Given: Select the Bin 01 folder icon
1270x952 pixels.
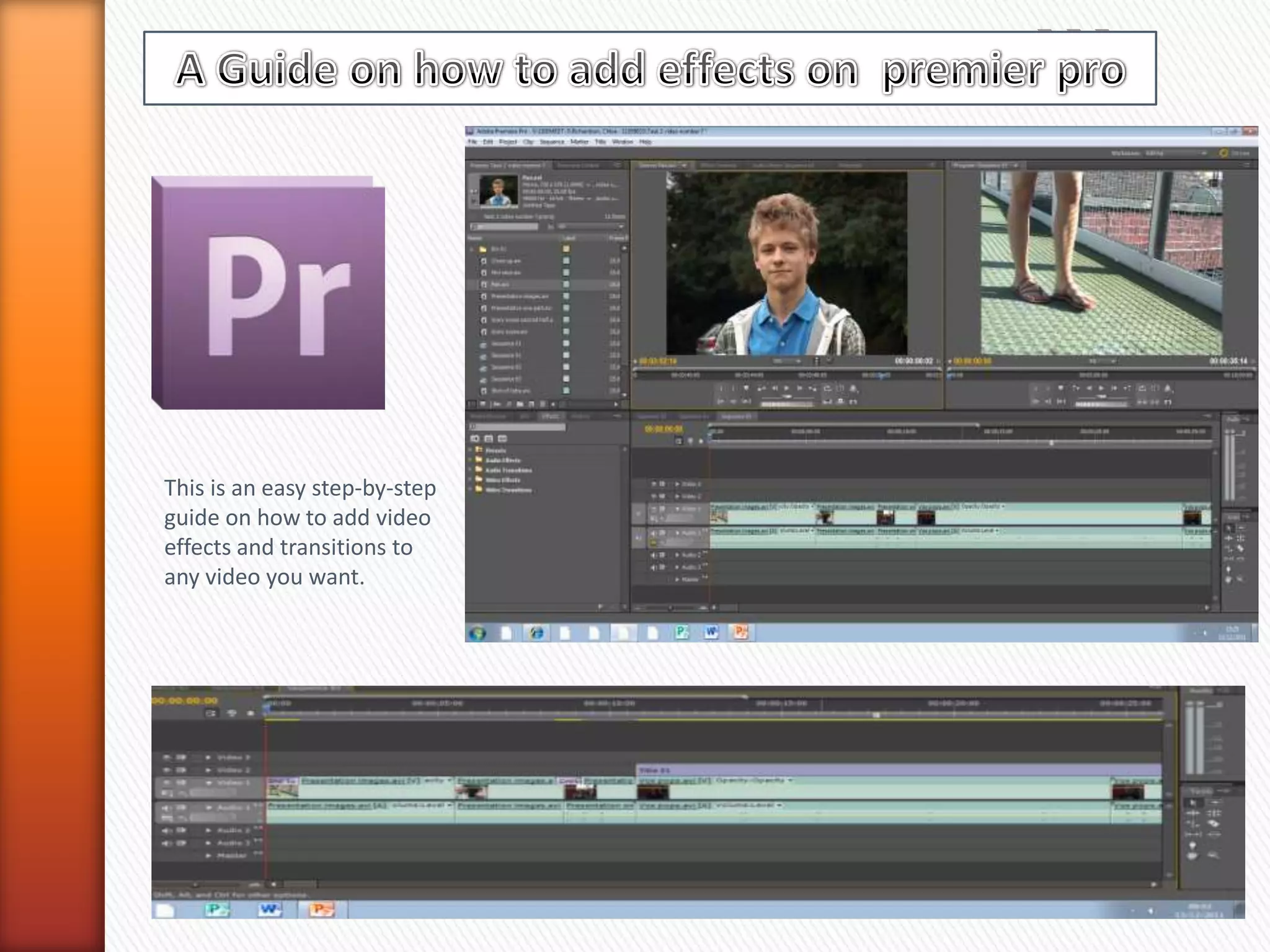Looking at the screenshot, I should click(x=483, y=249).
